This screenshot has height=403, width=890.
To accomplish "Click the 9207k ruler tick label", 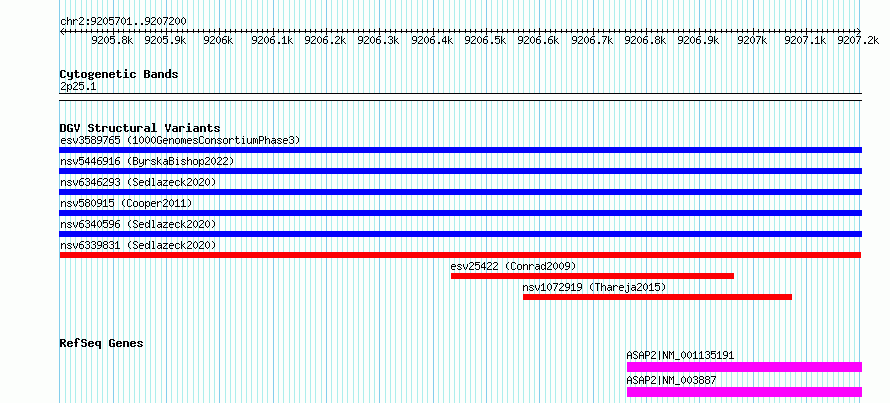I will (752, 40).
